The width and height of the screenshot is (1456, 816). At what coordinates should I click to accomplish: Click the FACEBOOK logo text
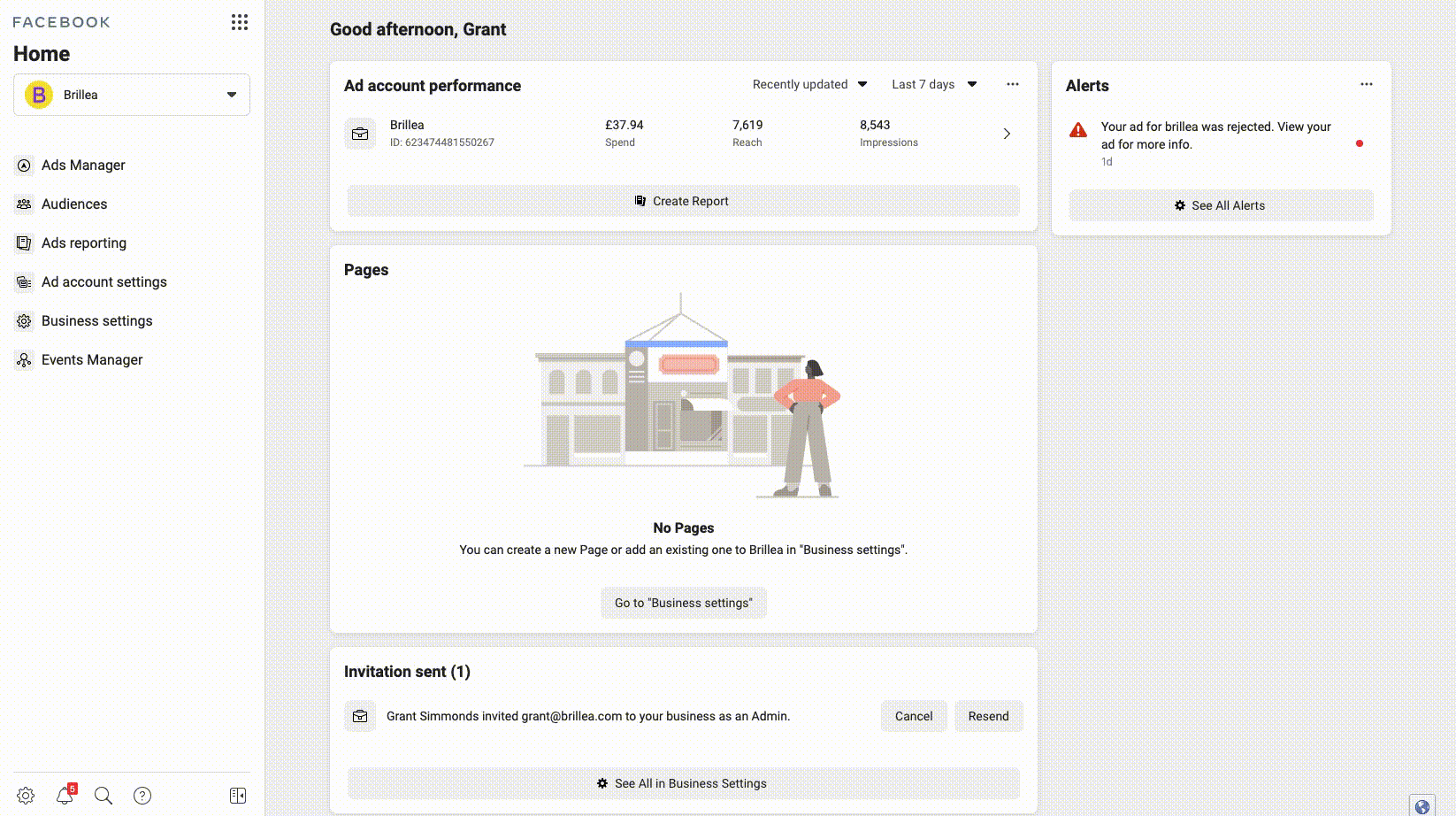point(62,22)
